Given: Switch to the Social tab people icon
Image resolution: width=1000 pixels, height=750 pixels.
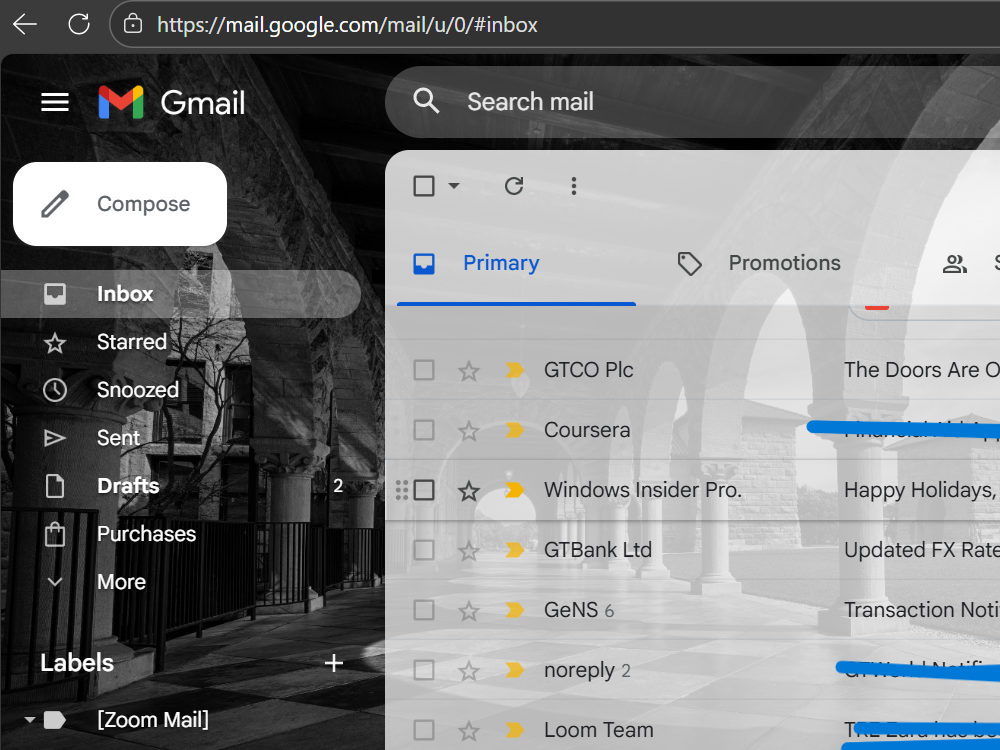Looking at the screenshot, I should pyautogui.click(x=955, y=263).
